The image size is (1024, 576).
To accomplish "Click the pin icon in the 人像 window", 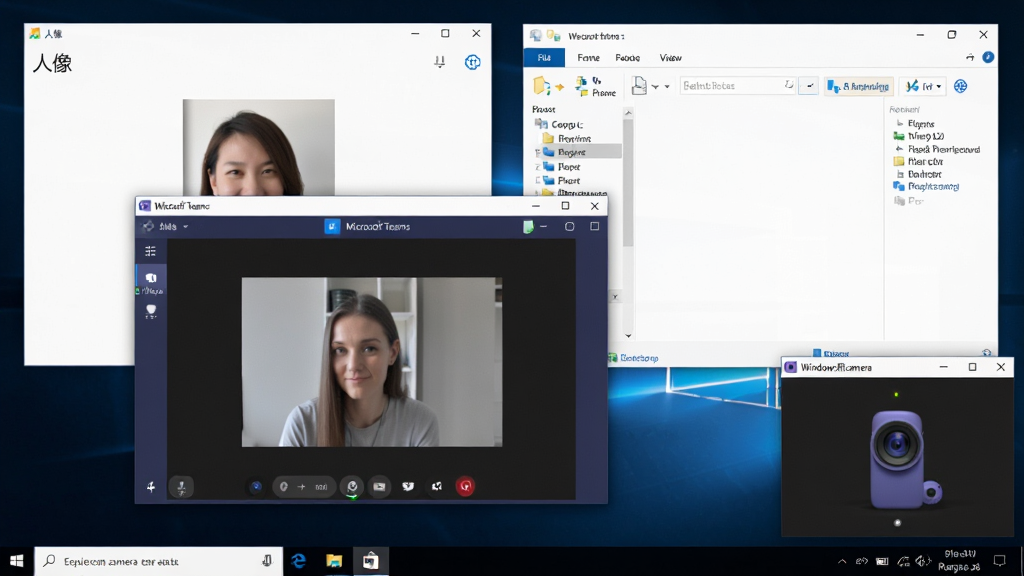I will pyautogui.click(x=440, y=62).
